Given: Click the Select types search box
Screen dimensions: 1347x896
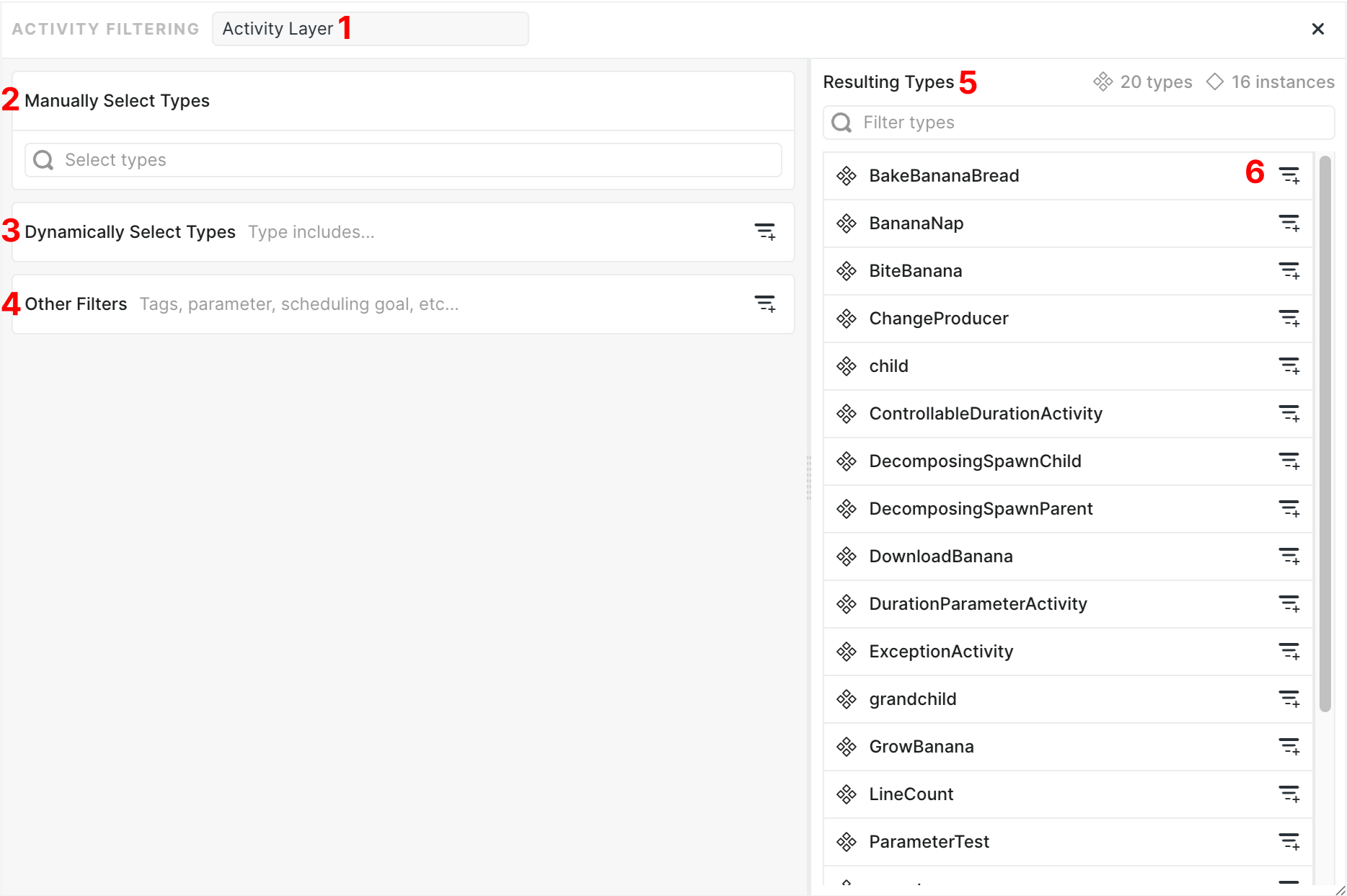Looking at the screenshot, I should pyautogui.click(x=402, y=159).
